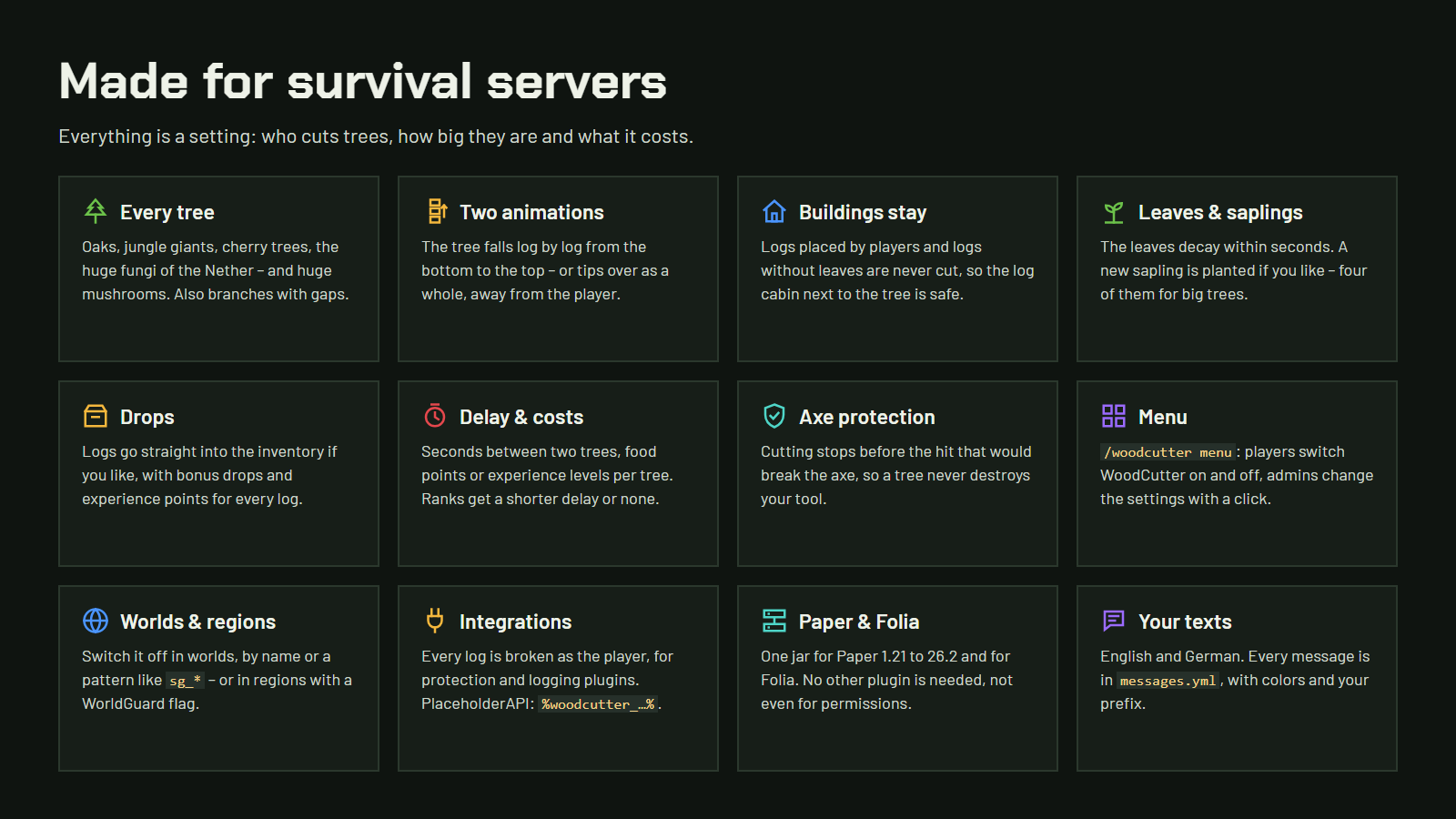Click the text 'bottom to the top – or tips over as a'
1456x819 pixels.
(x=545, y=270)
